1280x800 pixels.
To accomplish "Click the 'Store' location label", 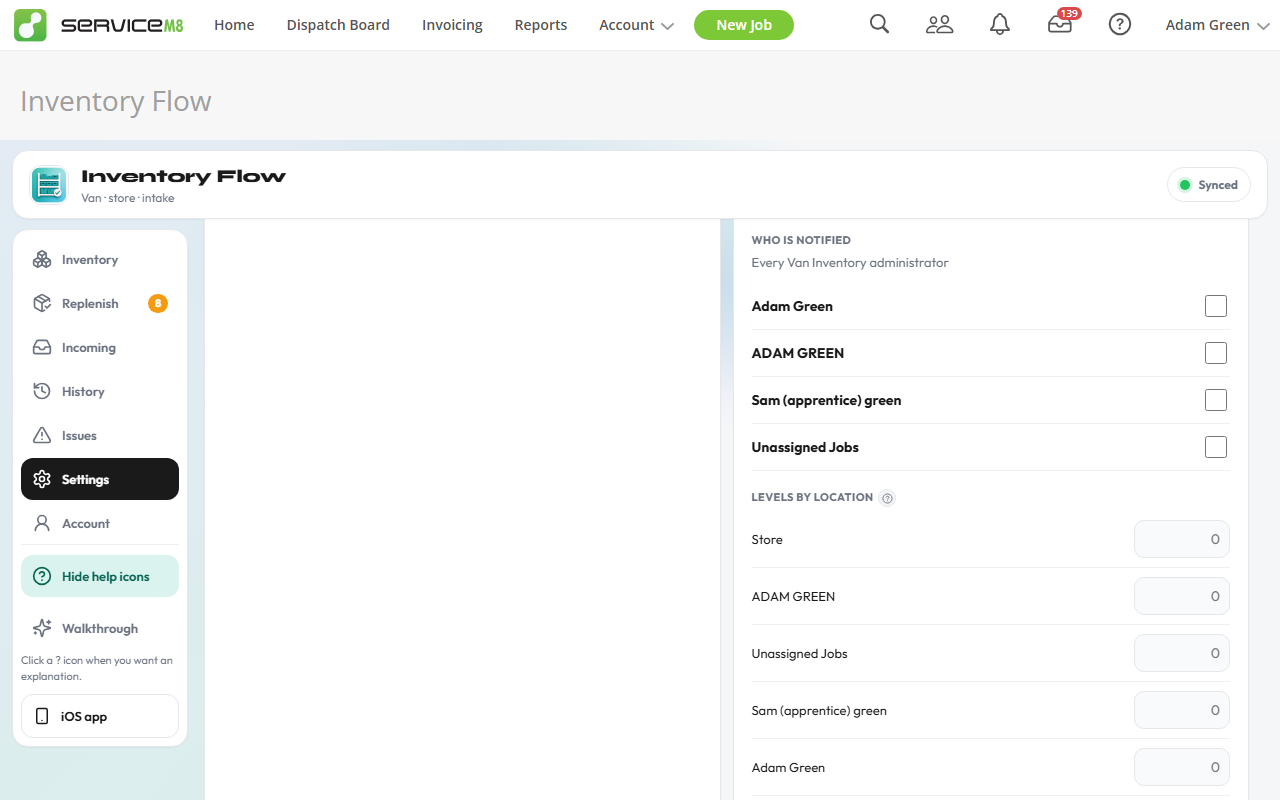I will (x=767, y=539).
